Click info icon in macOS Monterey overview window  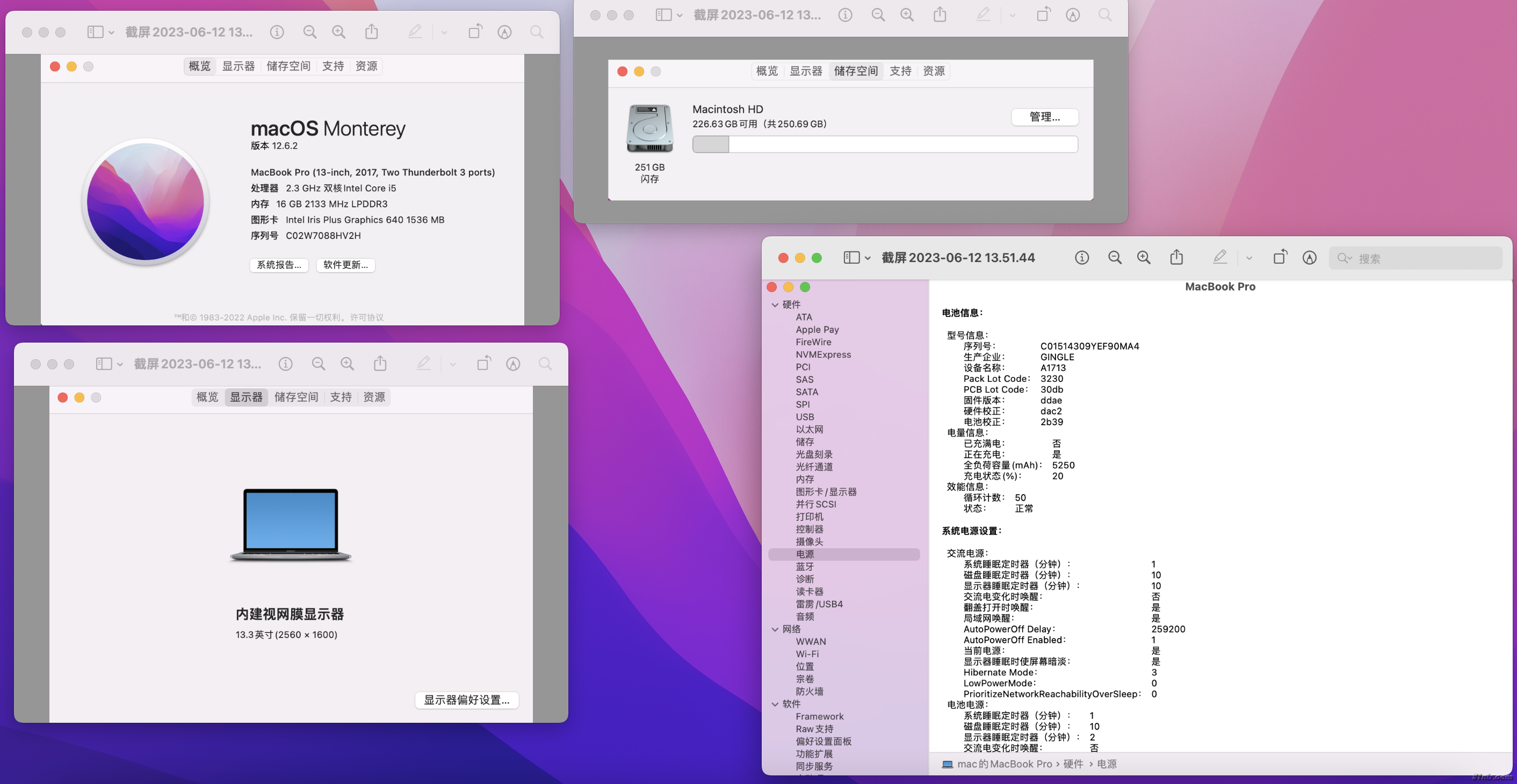[x=277, y=32]
